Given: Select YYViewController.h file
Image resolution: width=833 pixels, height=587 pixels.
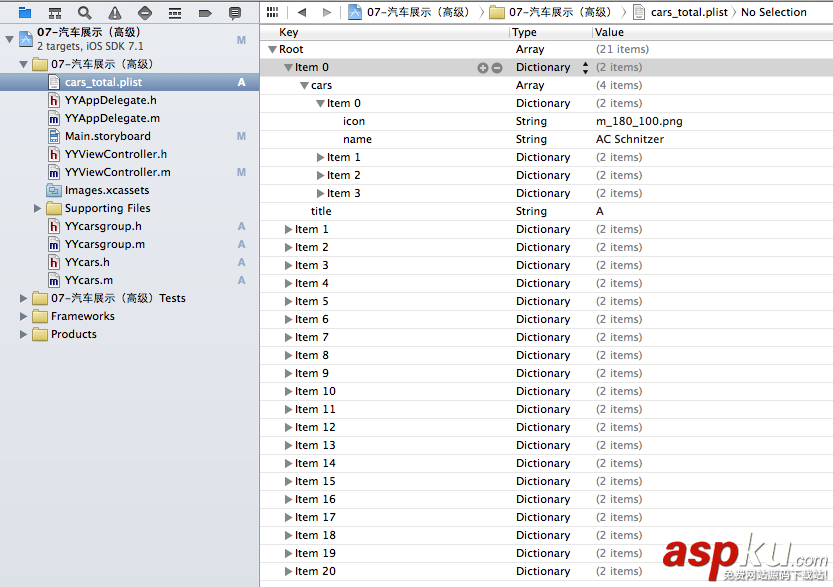Looking at the screenshot, I should [x=116, y=155].
